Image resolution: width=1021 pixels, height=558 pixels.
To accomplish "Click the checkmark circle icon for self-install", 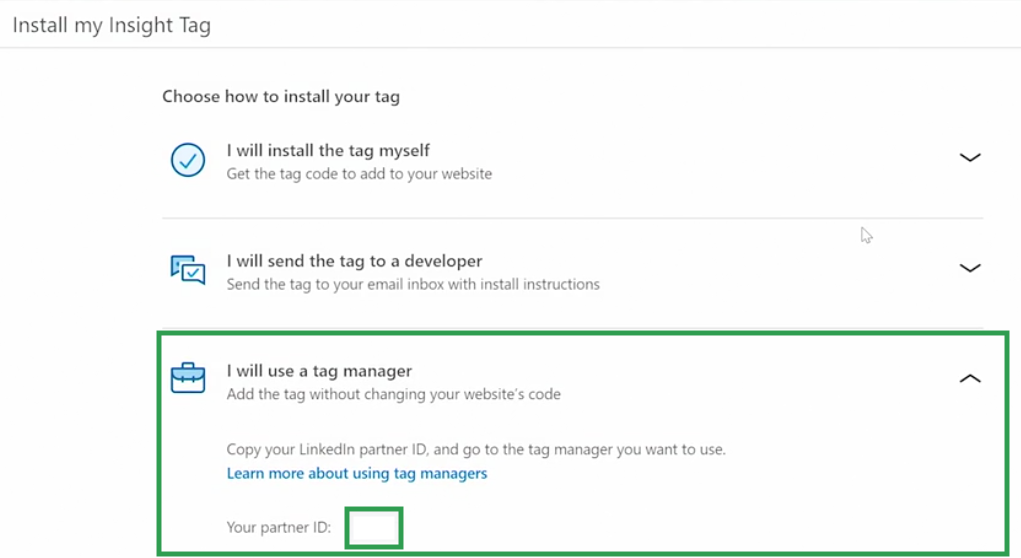I will coord(188,160).
